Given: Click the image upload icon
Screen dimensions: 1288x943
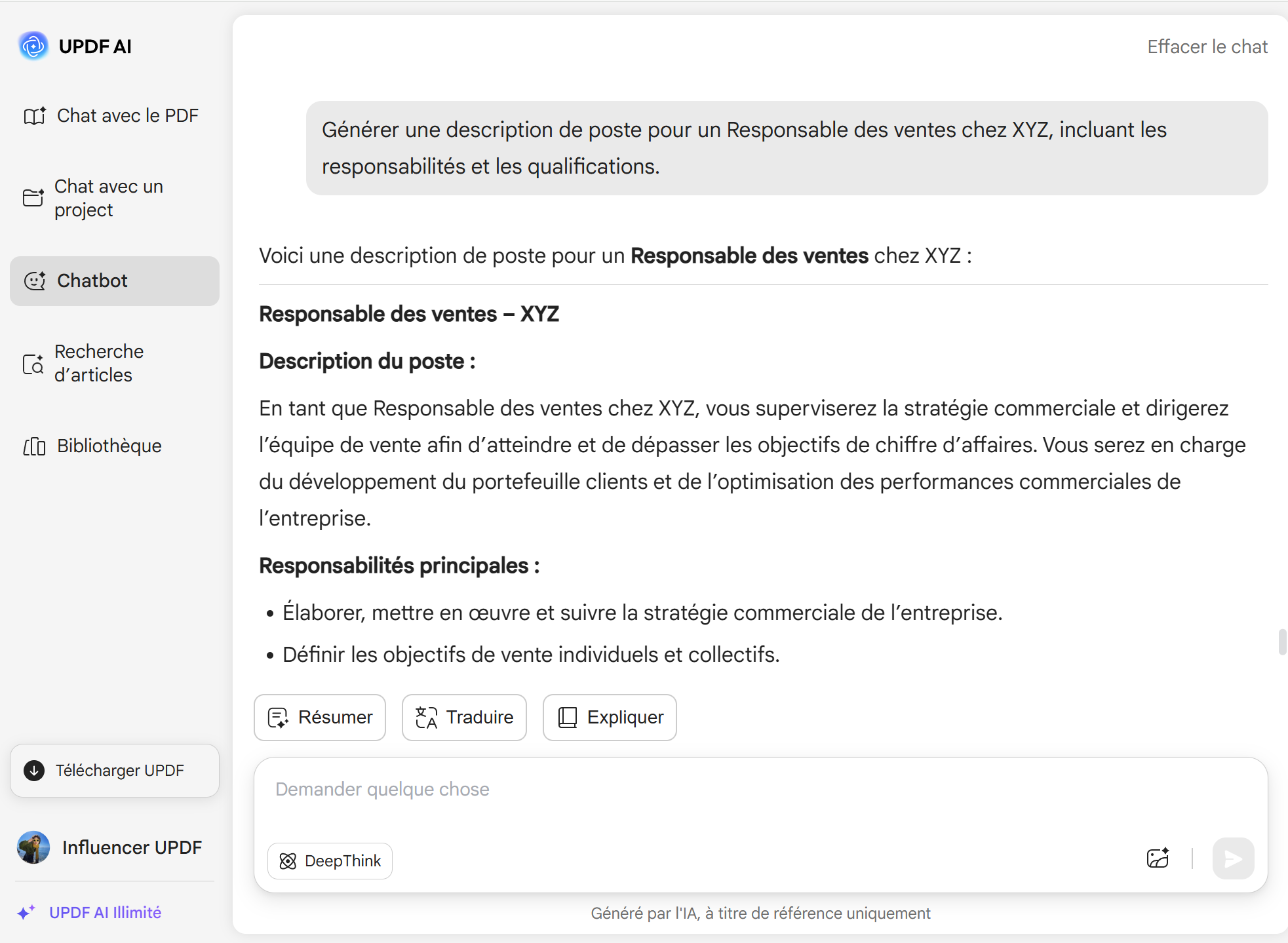Looking at the screenshot, I should tap(1158, 858).
